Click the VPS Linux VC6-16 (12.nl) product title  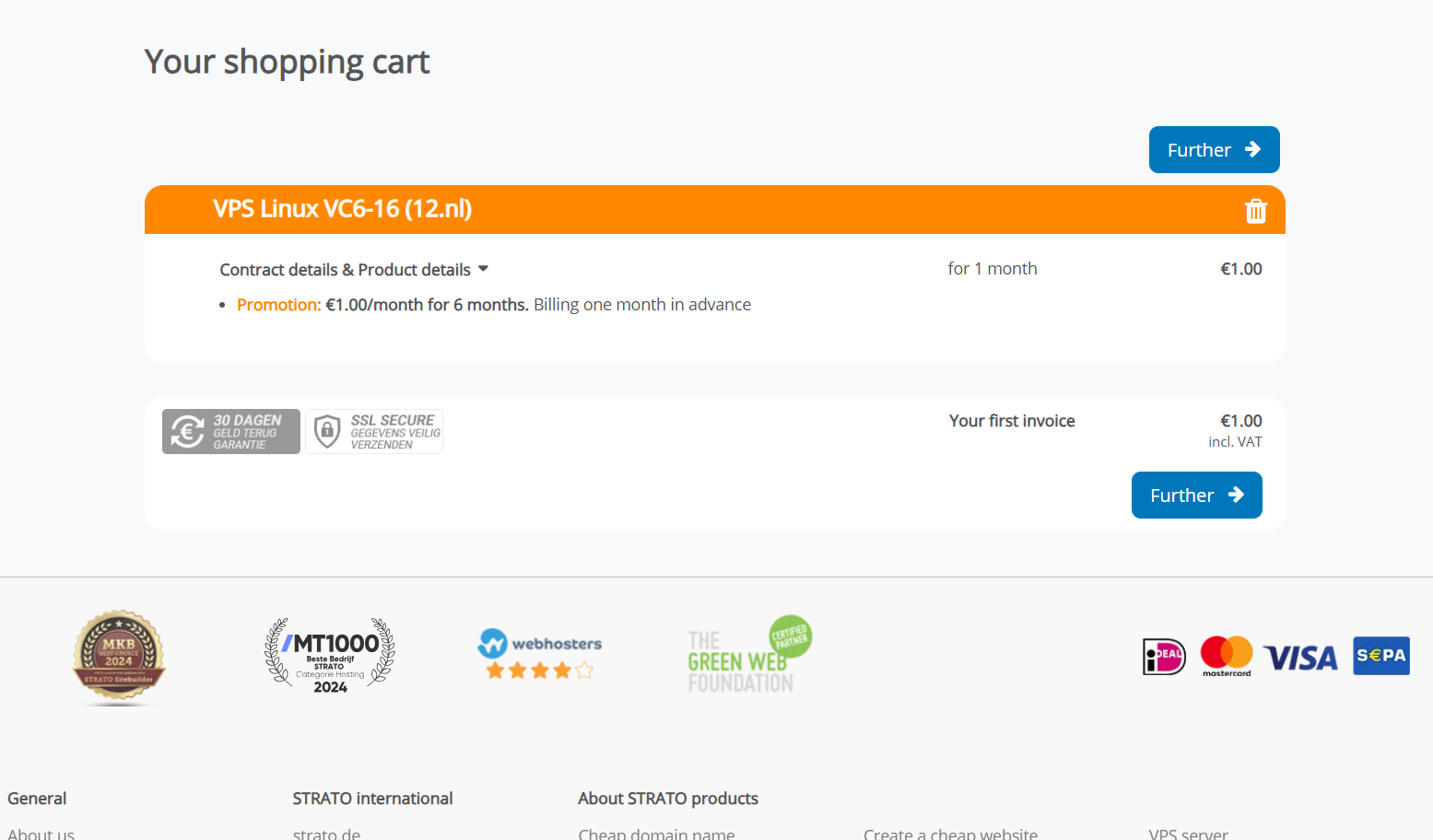coord(342,209)
